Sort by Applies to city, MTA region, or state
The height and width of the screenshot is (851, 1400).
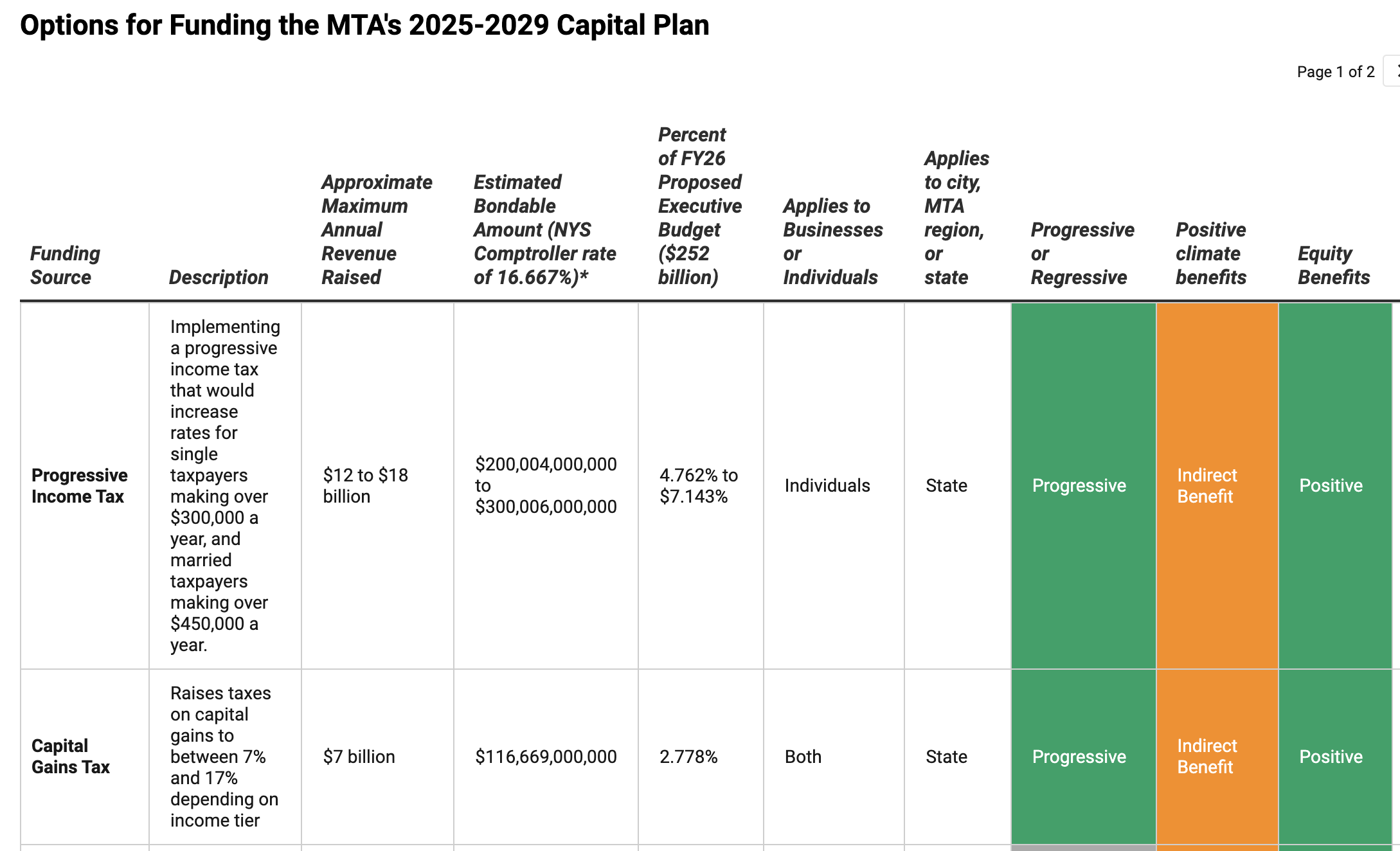957,217
